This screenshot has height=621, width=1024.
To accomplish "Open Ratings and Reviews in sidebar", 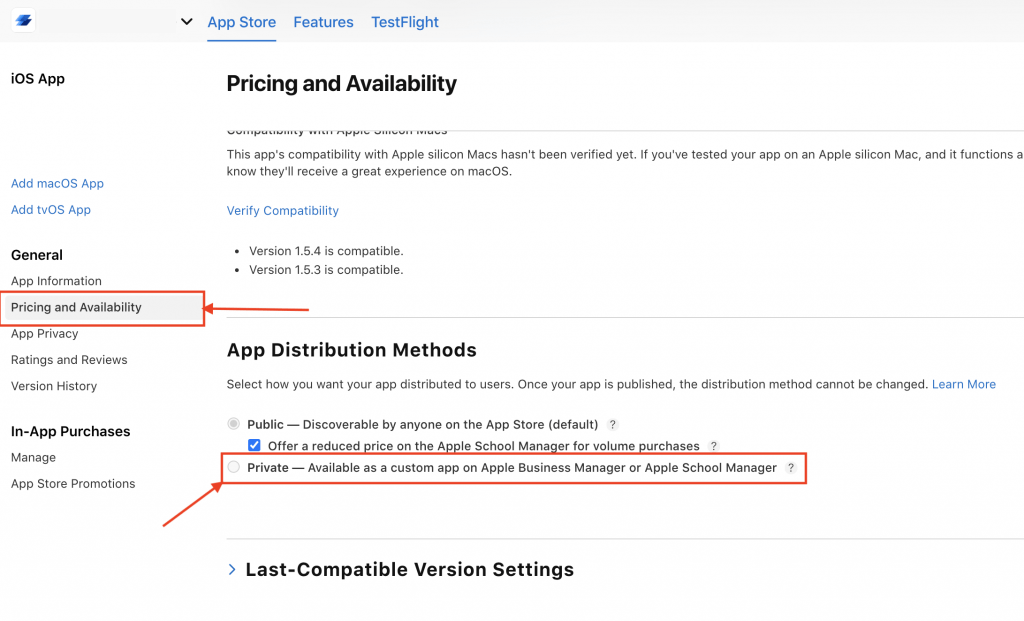I will coord(69,360).
